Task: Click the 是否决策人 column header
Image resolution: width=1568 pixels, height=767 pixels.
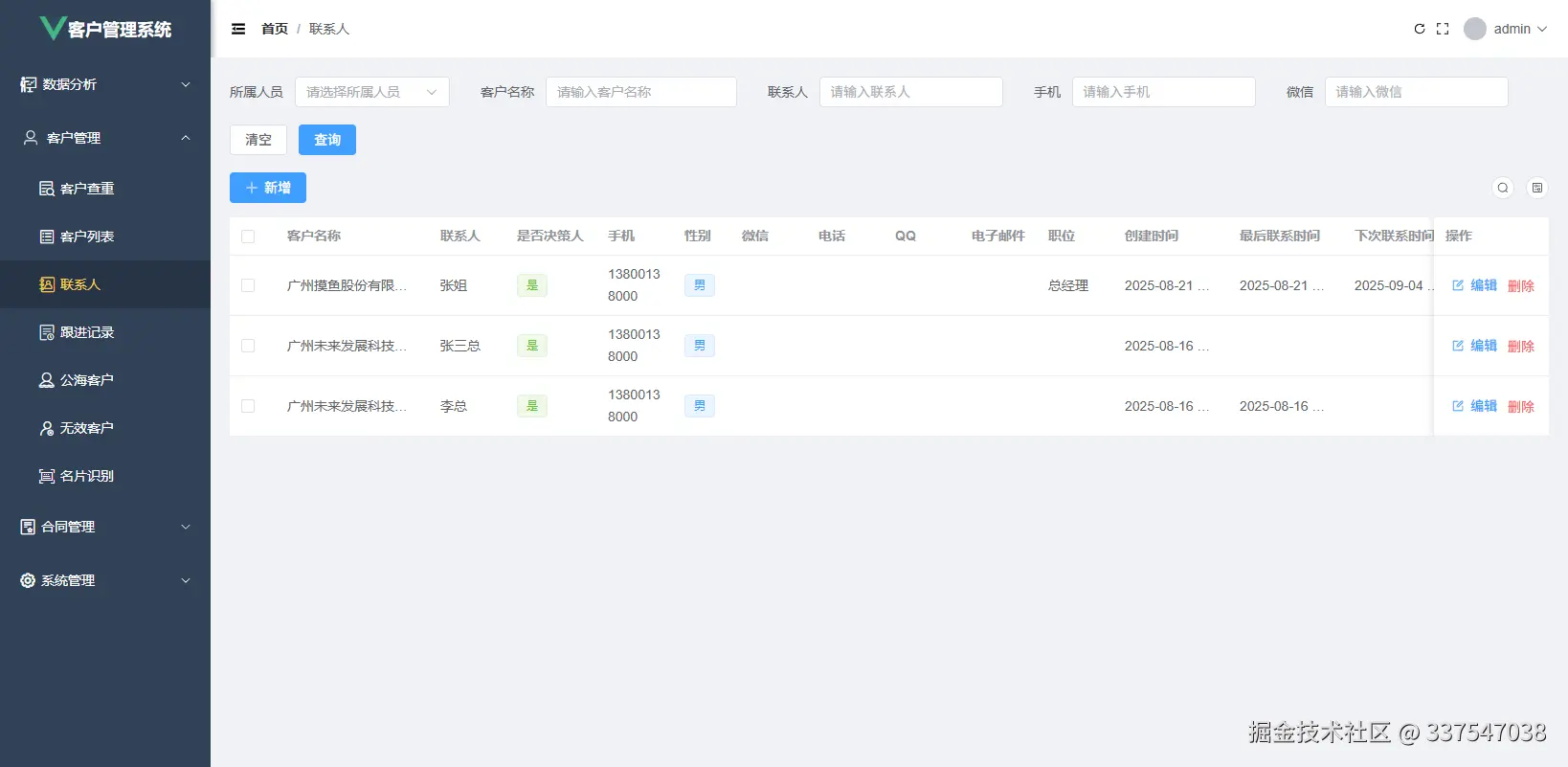Action: (550, 236)
